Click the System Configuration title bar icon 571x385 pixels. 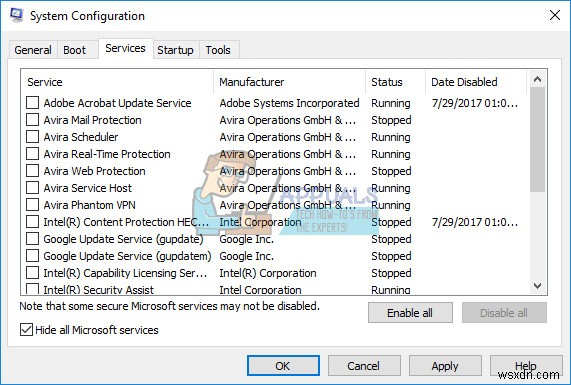(x=16, y=15)
